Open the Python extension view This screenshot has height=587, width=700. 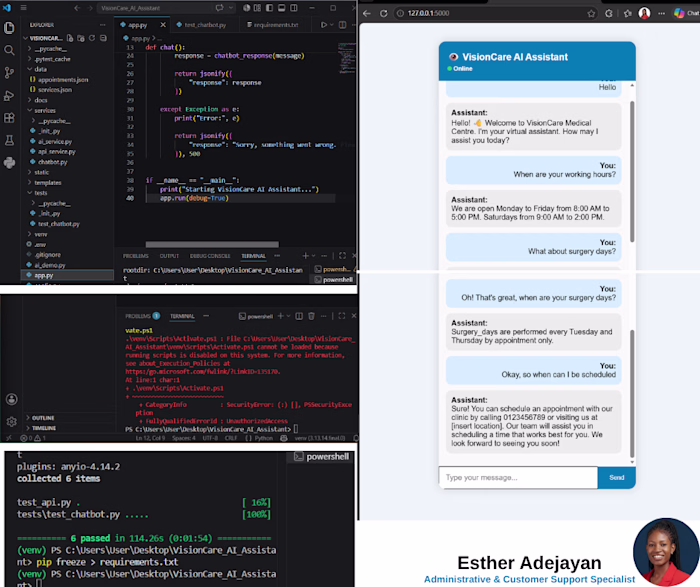9,163
